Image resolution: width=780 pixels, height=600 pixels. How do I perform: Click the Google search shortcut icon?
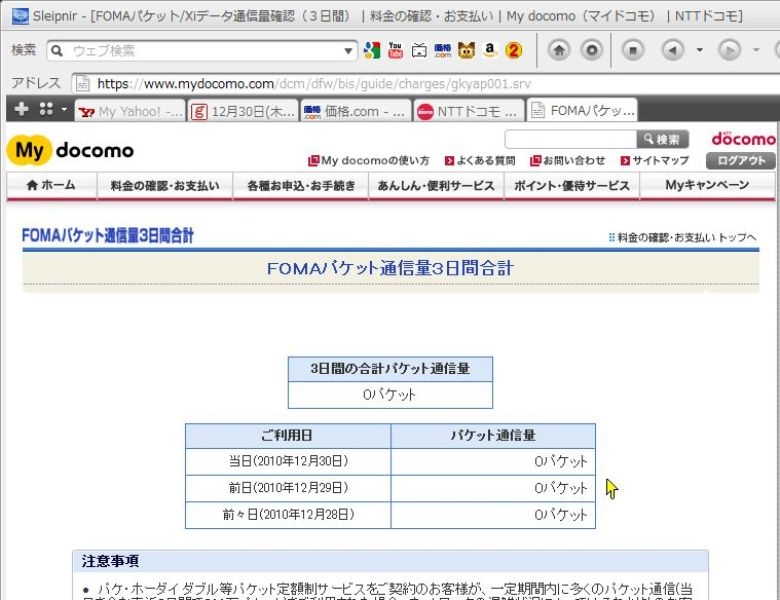point(372,50)
